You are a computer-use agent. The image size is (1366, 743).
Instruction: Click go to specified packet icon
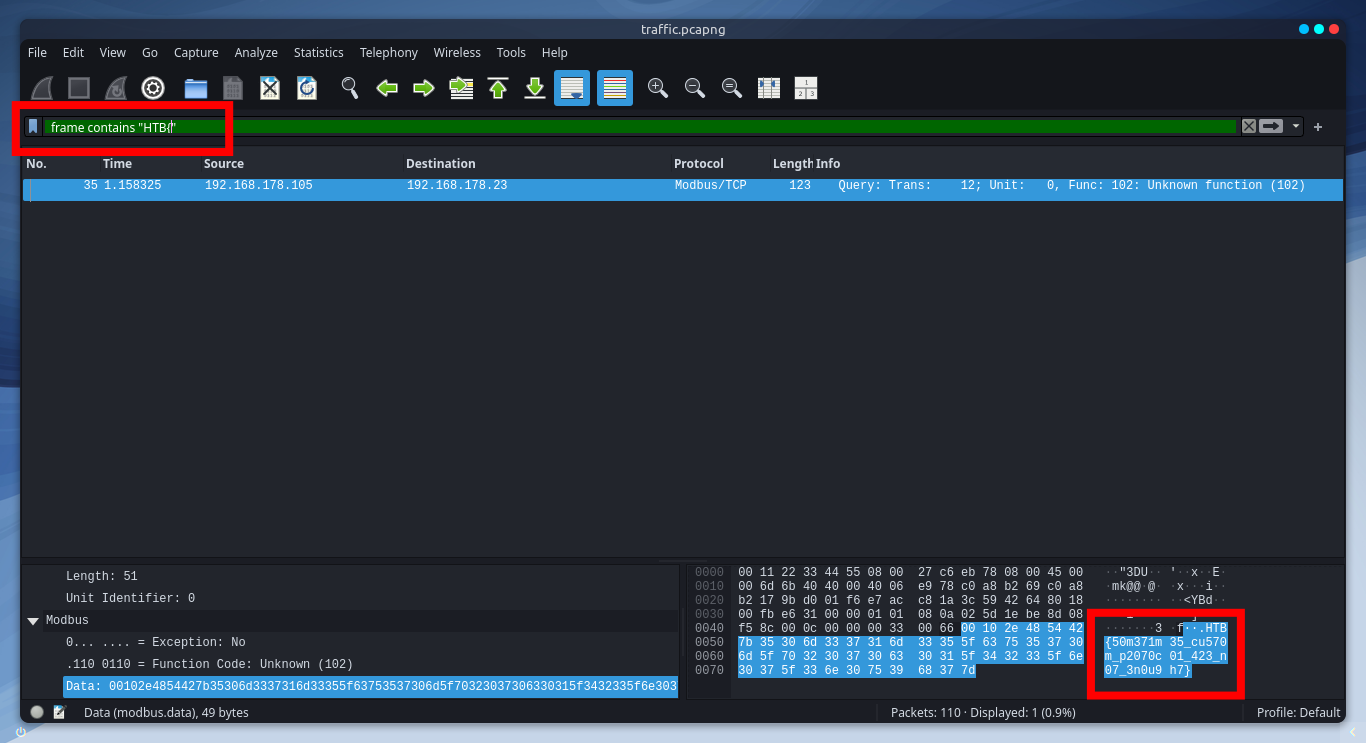[461, 88]
